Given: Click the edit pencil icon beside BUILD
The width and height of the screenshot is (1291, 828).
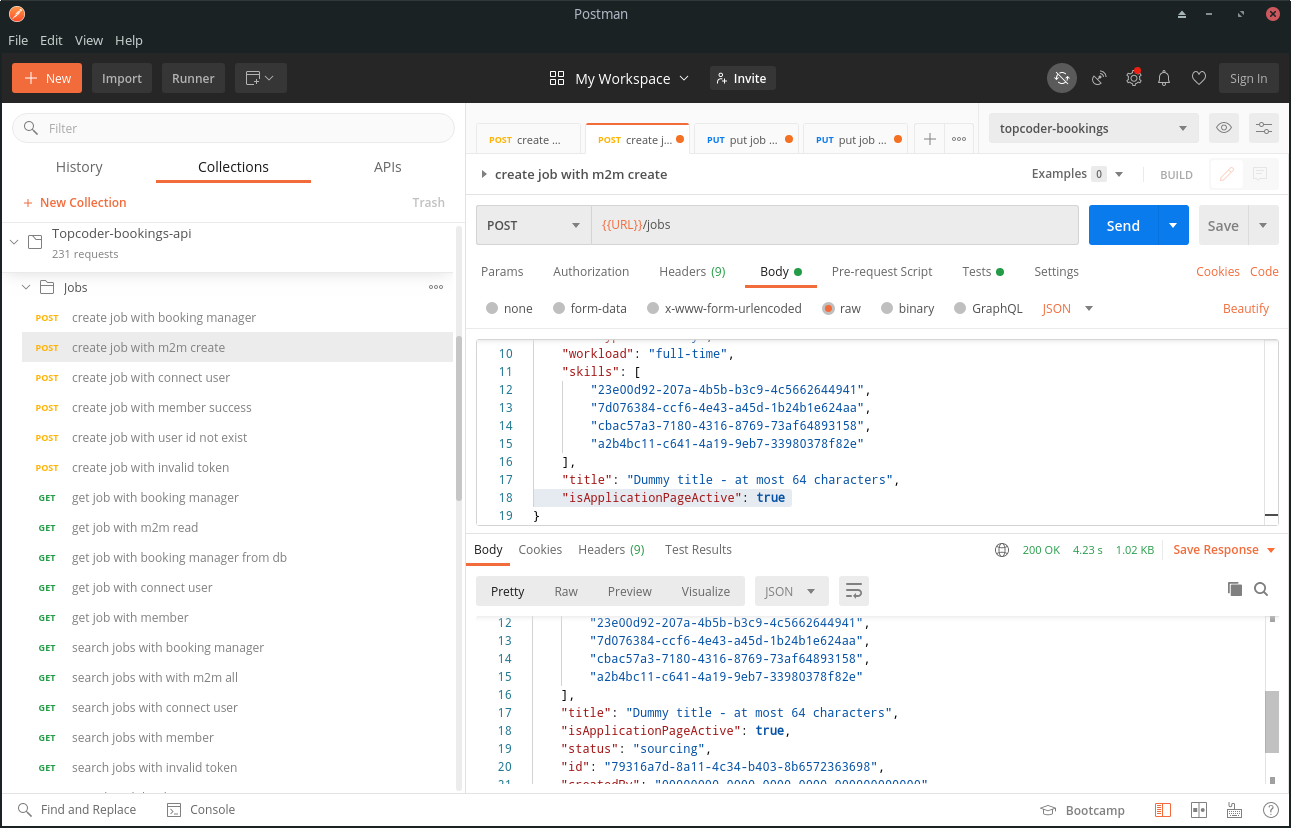Looking at the screenshot, I should 1226,174.
